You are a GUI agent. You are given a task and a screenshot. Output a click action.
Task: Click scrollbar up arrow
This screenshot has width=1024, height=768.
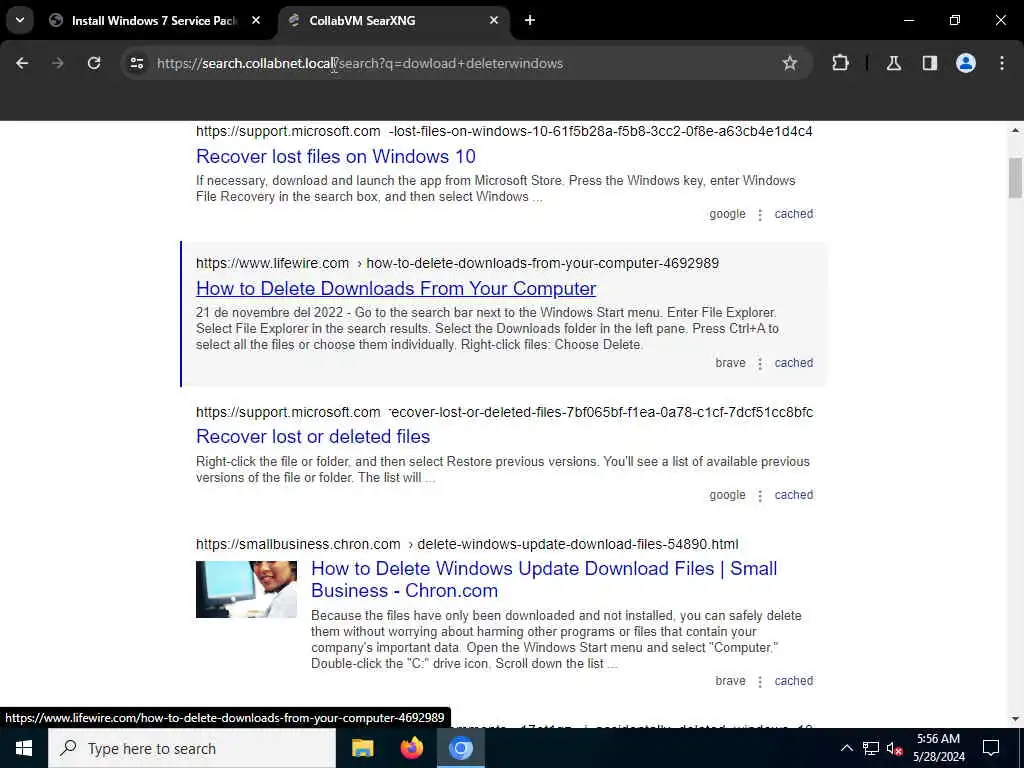(1015, 131)
